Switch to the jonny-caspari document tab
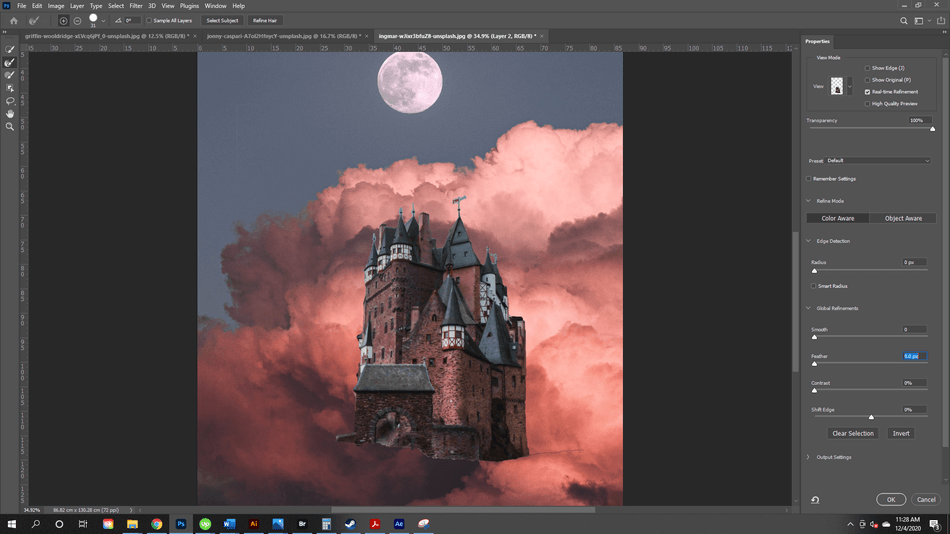This screenshot has width=950, height=534. point(283,36)
